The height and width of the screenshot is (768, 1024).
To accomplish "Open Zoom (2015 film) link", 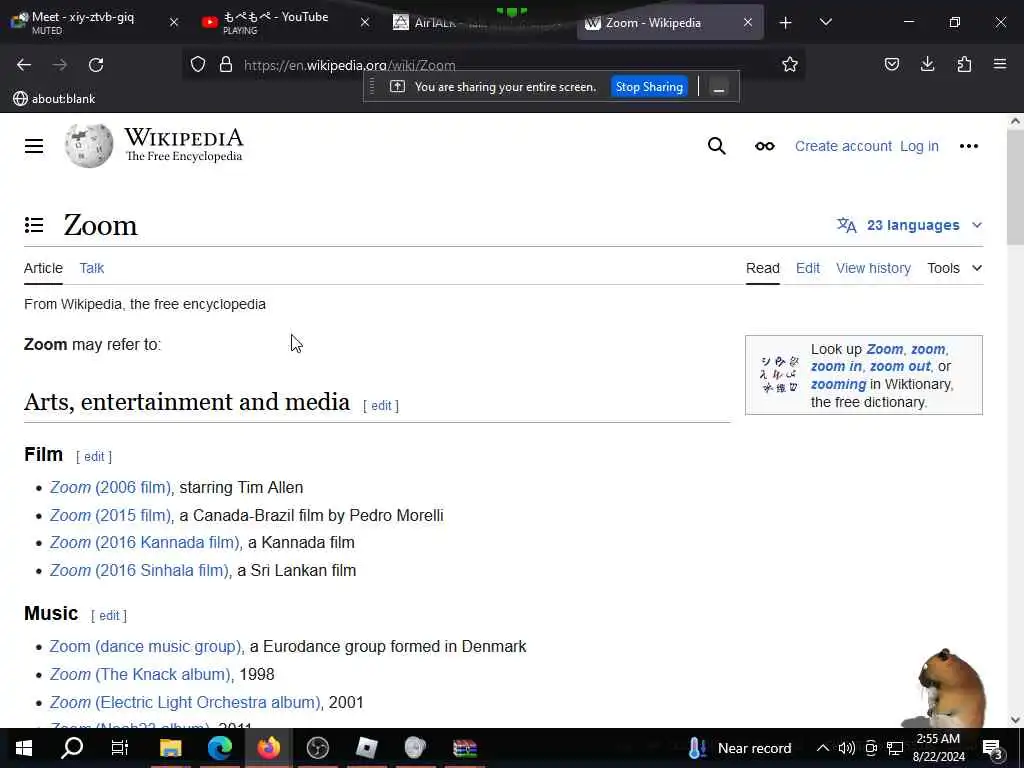I will coord(110,515).
